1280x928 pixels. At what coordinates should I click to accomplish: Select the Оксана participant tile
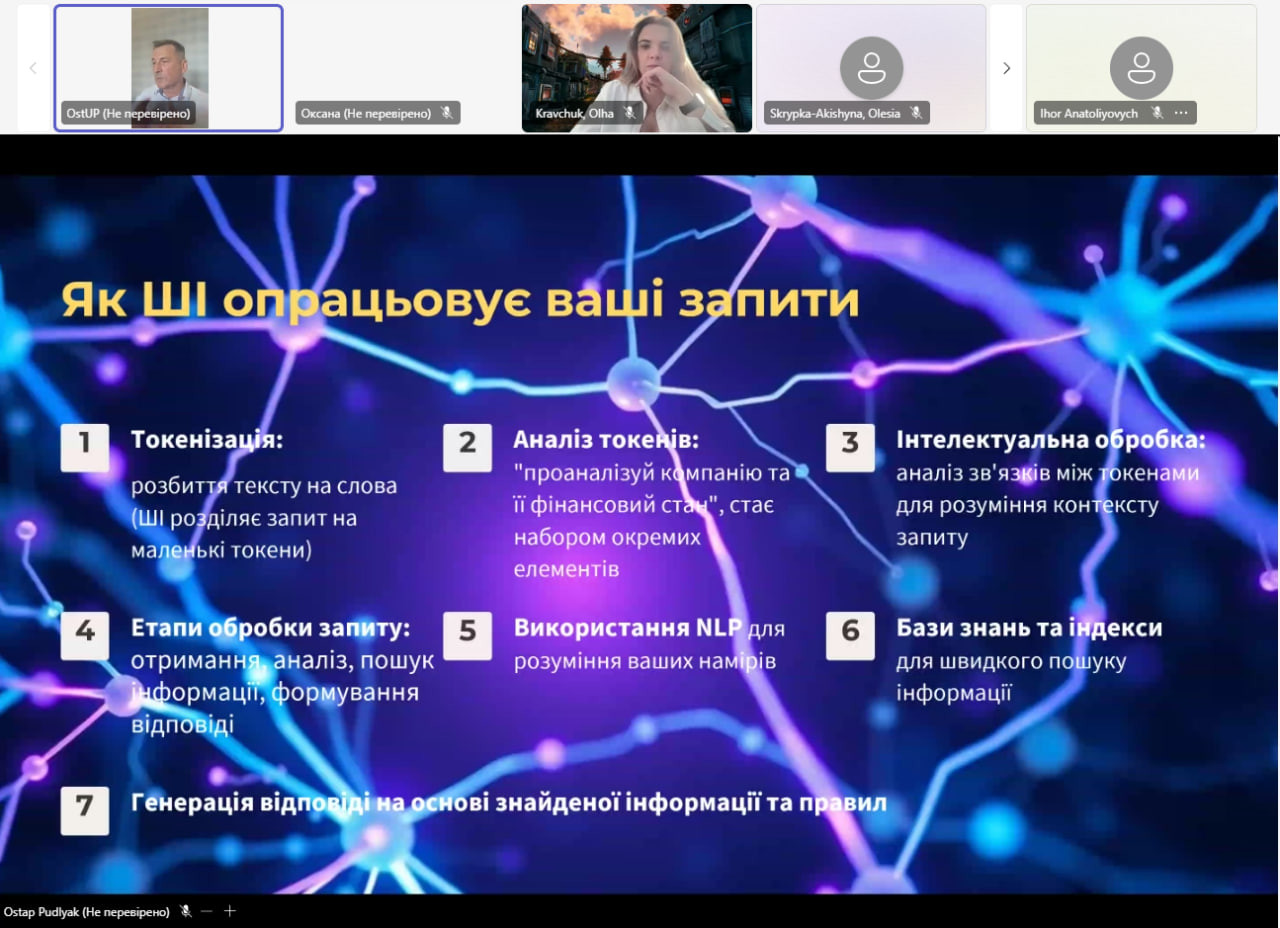pyautogui.click(x=401, y=68)
